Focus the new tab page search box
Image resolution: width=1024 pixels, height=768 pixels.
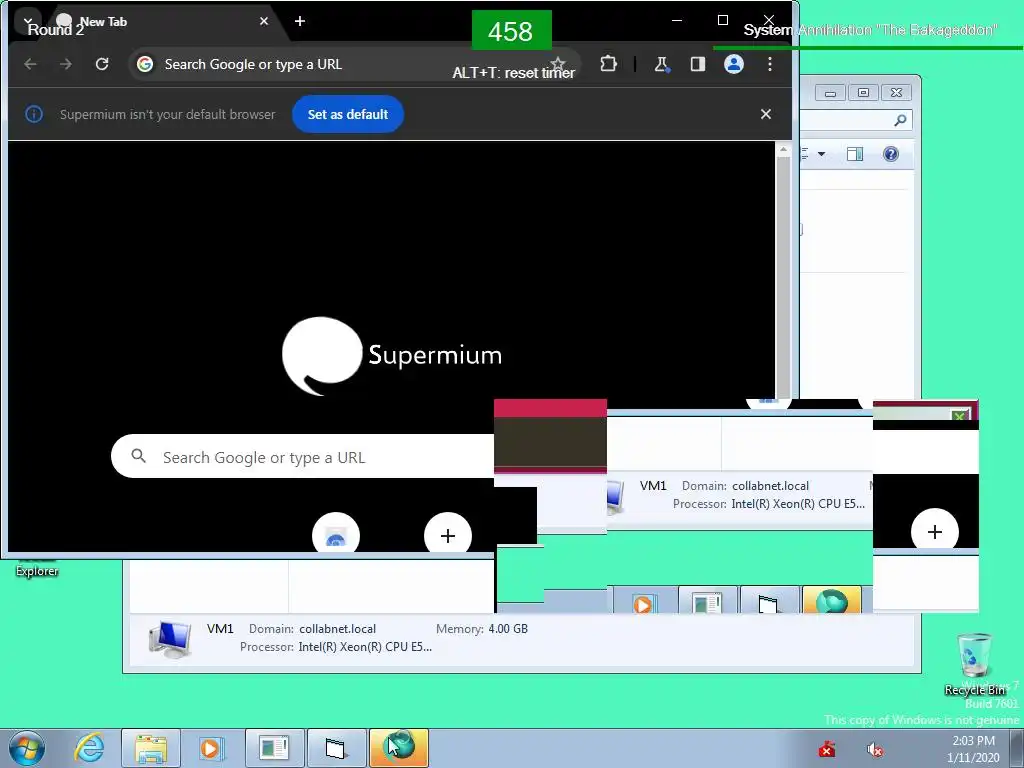pyautogui.click(x=303, y=456)
